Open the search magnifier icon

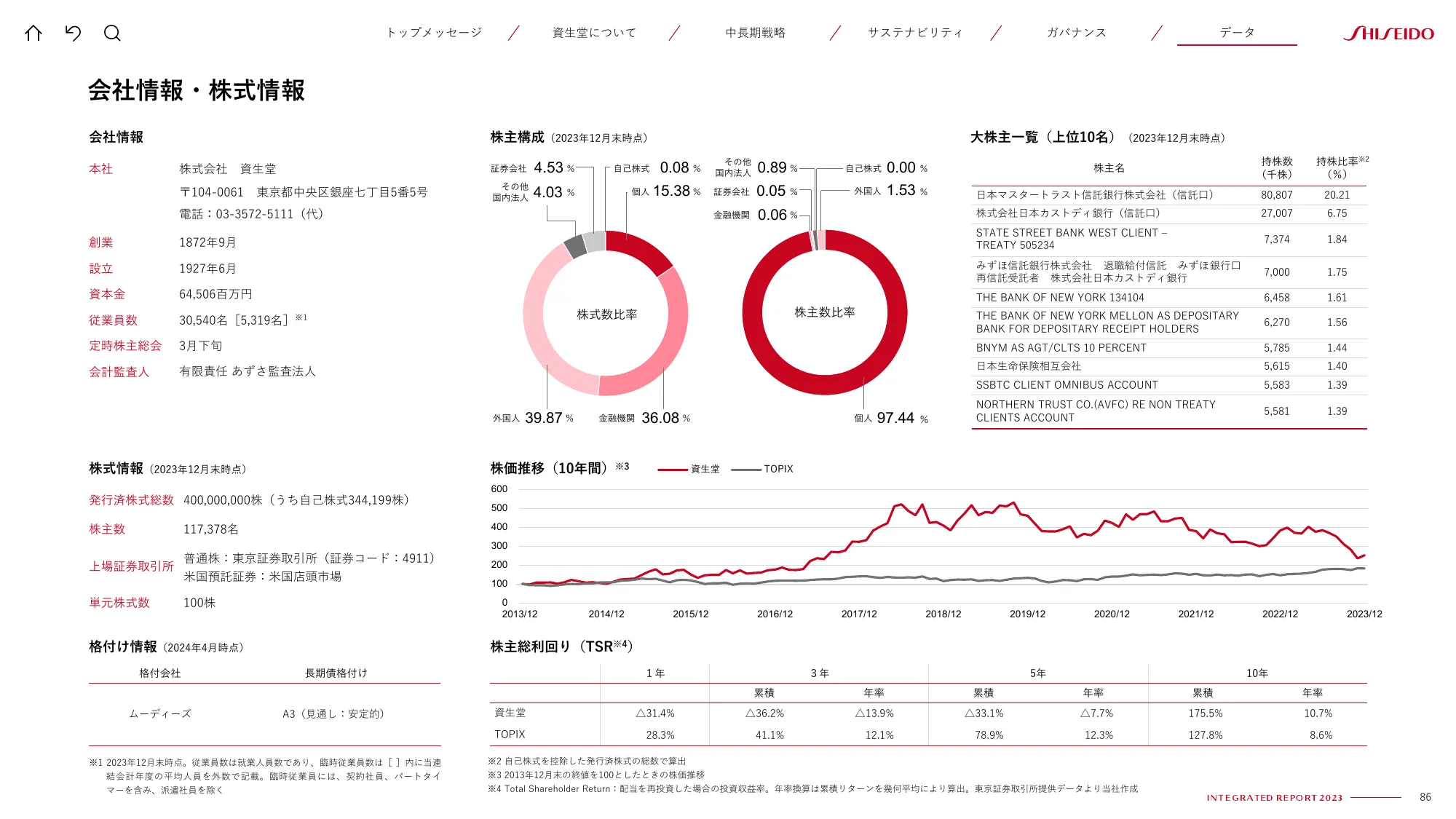click(113, 33)
